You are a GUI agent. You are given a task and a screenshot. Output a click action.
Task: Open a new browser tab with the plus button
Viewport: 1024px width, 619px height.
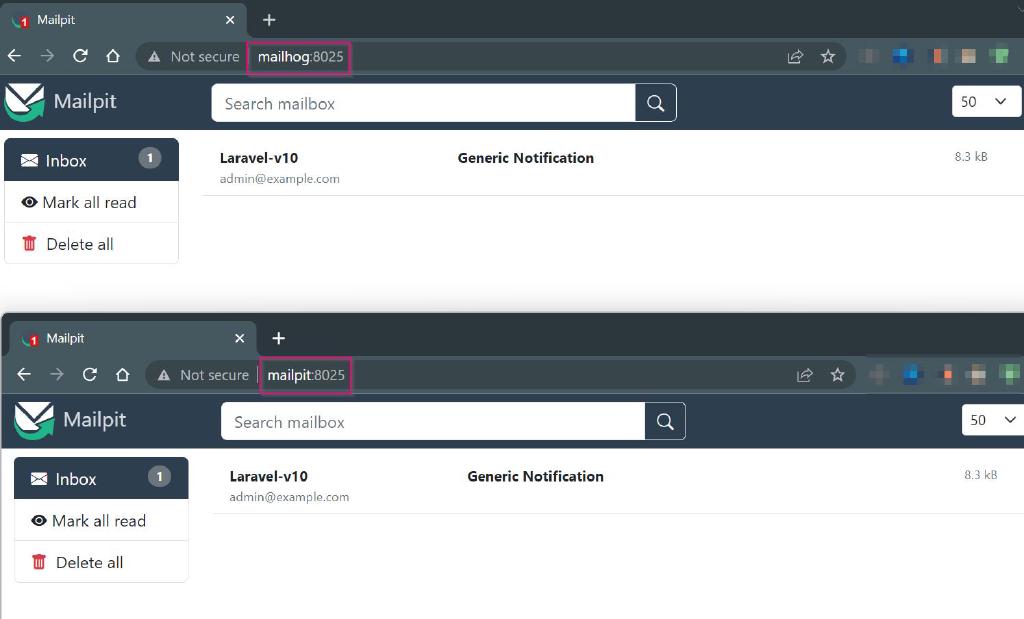tap(268, 20)
